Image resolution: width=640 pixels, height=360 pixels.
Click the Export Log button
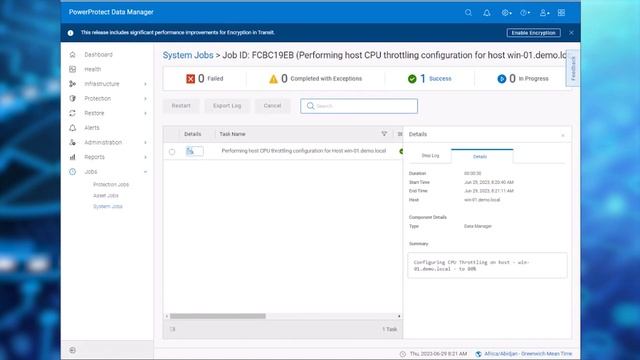(x=227, y=106)
